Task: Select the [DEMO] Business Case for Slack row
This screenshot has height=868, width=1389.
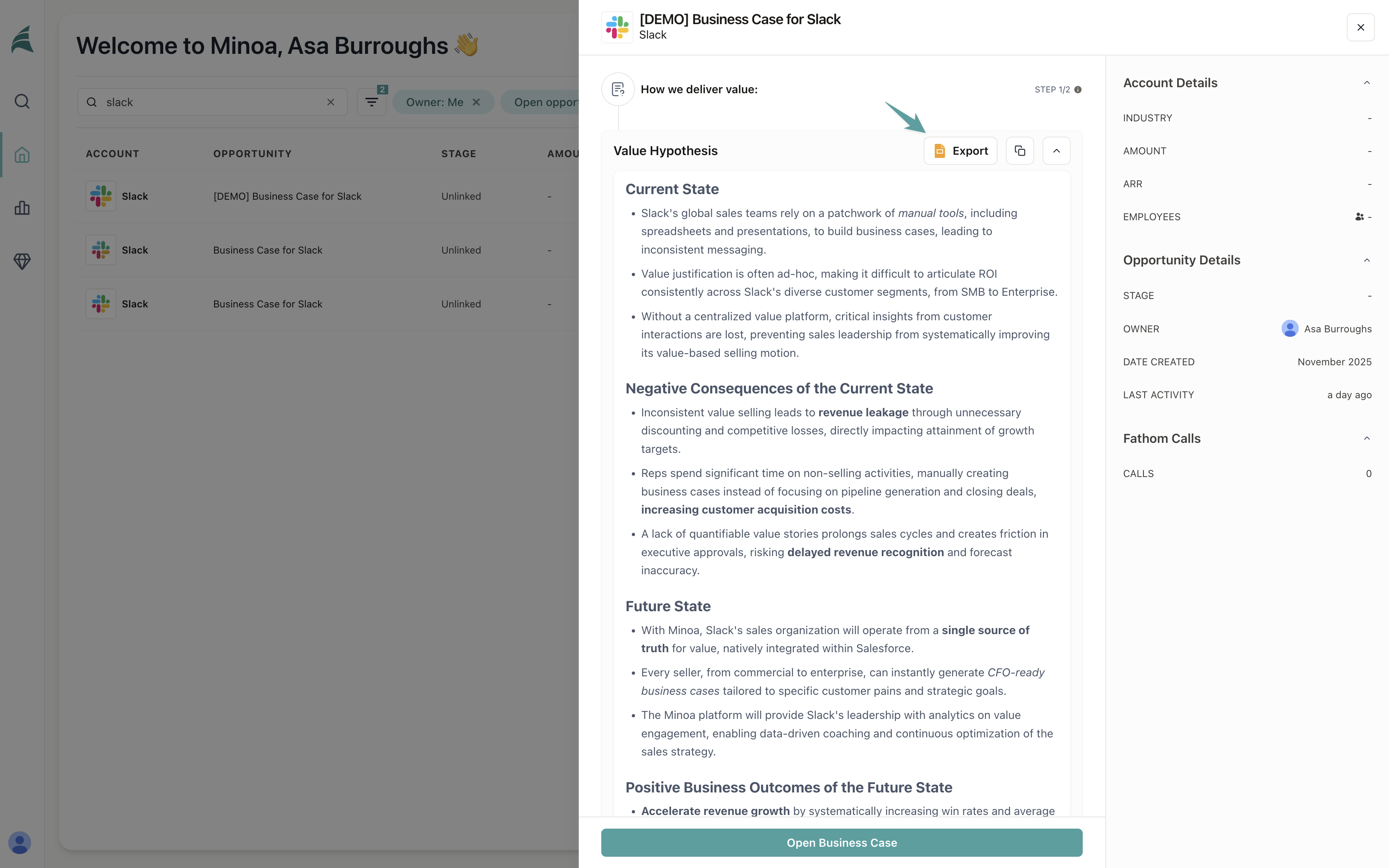Action: (287, 197)
